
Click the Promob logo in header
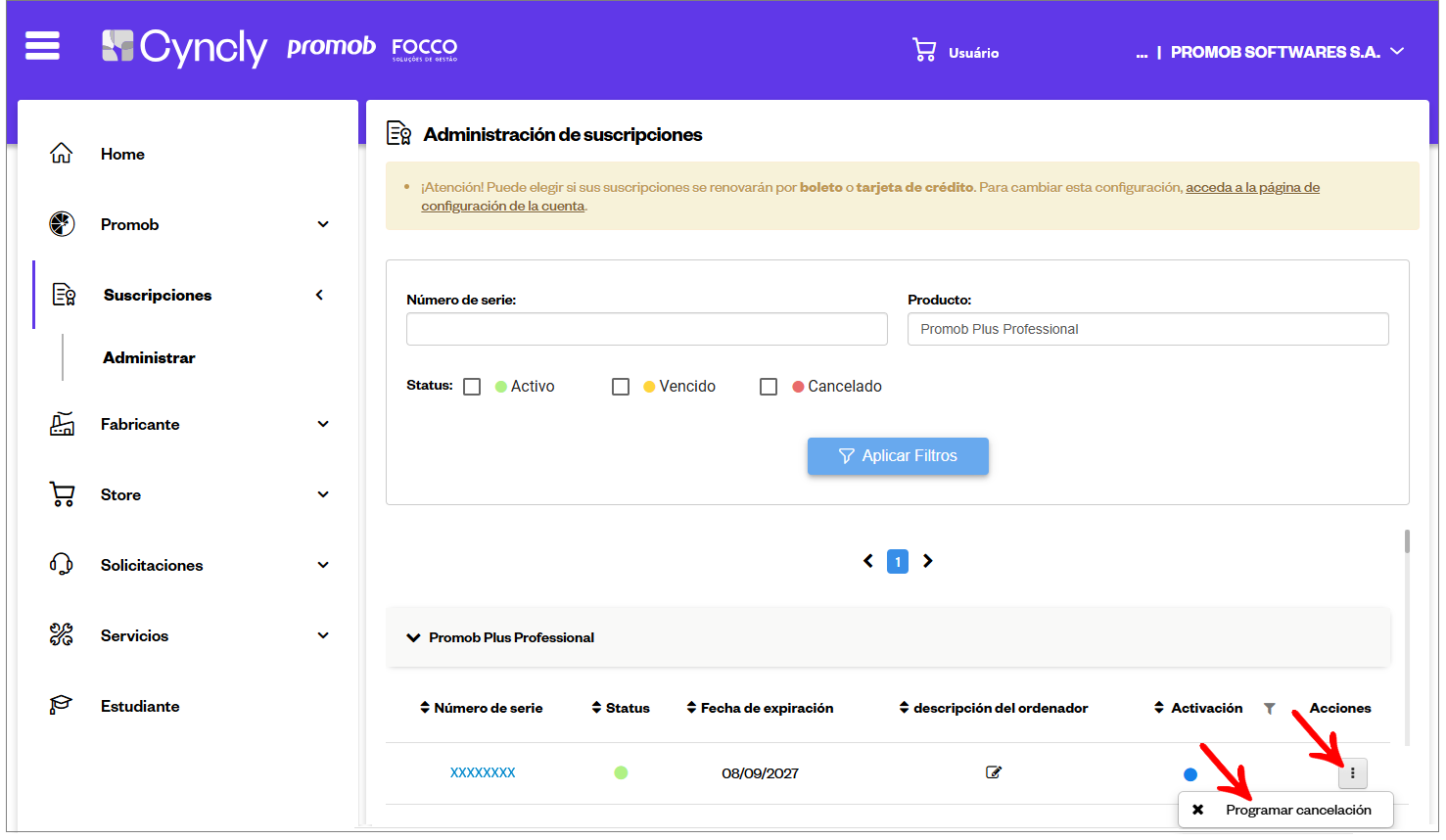tap(331, 46)
